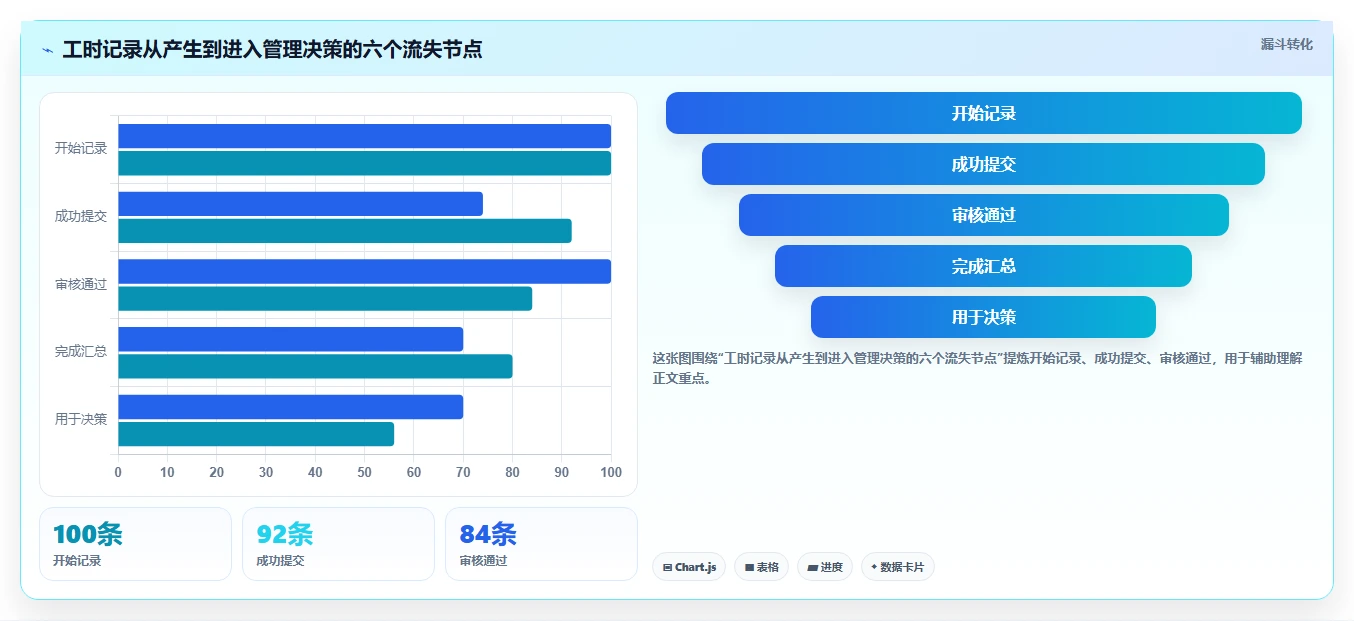Click the x-axis value 50

pos(364,472)
